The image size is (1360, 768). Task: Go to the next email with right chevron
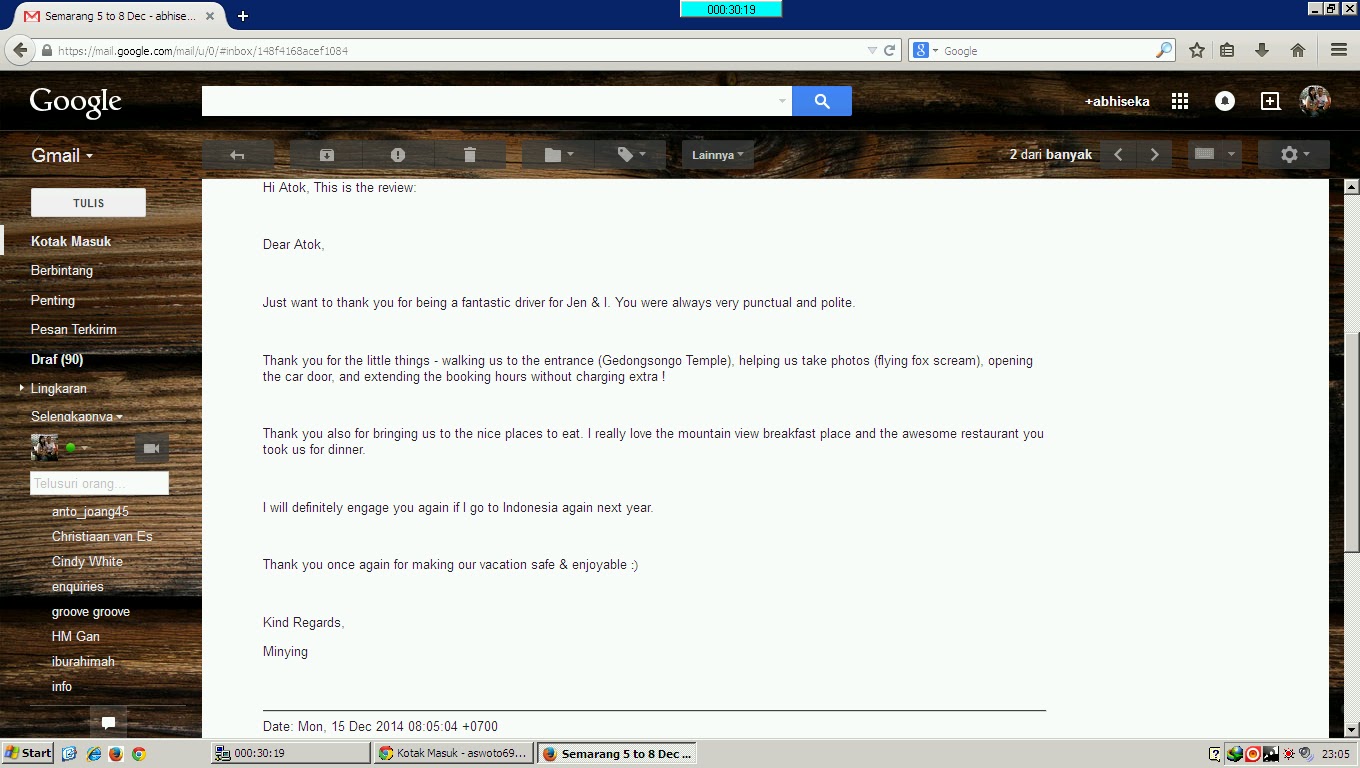click(x=1154, y=155)
